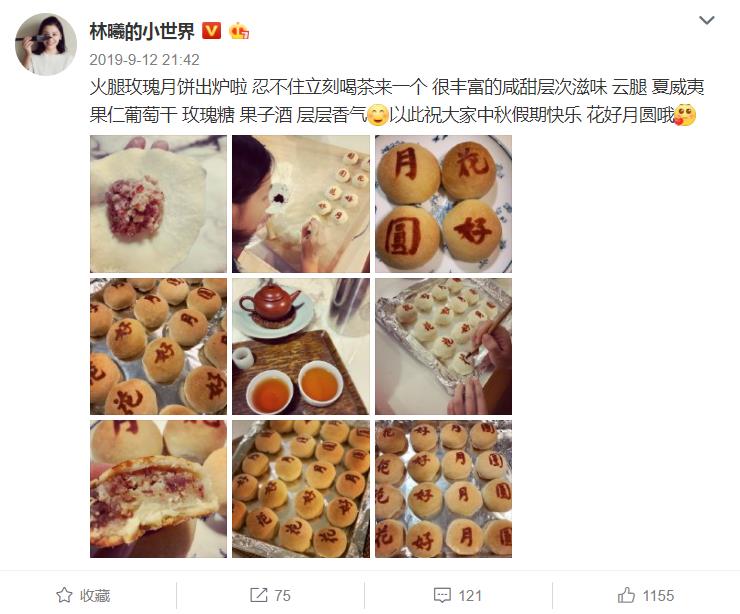Click the crown membership badge icon
740x614 pixels.
pyautogui.click(x=239, y=31)
